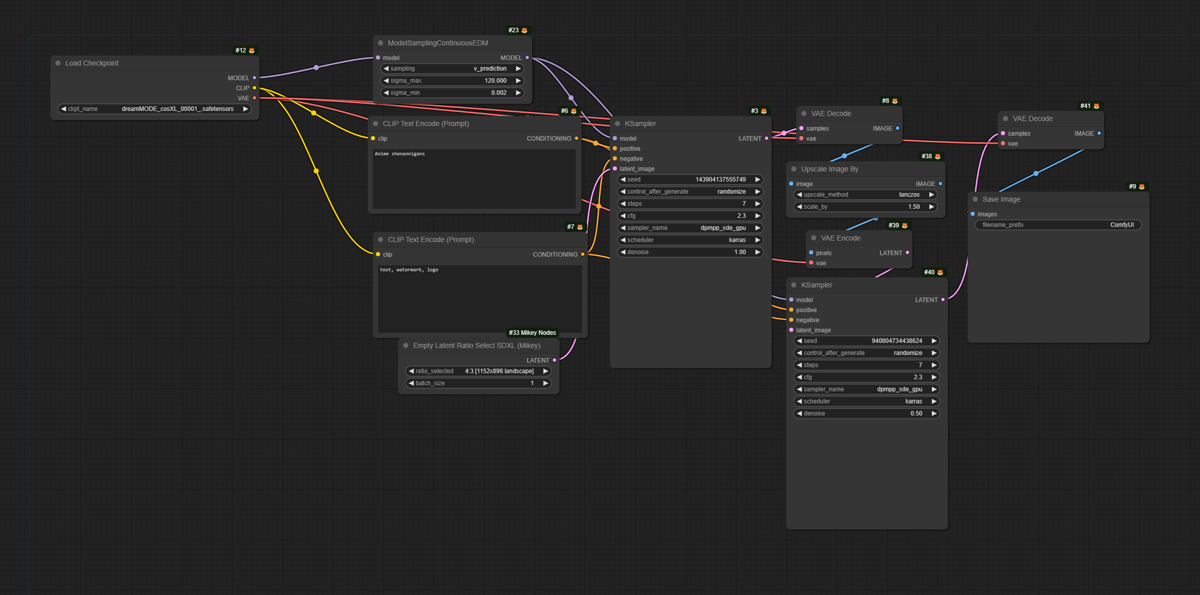The image size is (1200, 595).
Task: Click the fox badge icon beside #23
Action: click(525, 31)
